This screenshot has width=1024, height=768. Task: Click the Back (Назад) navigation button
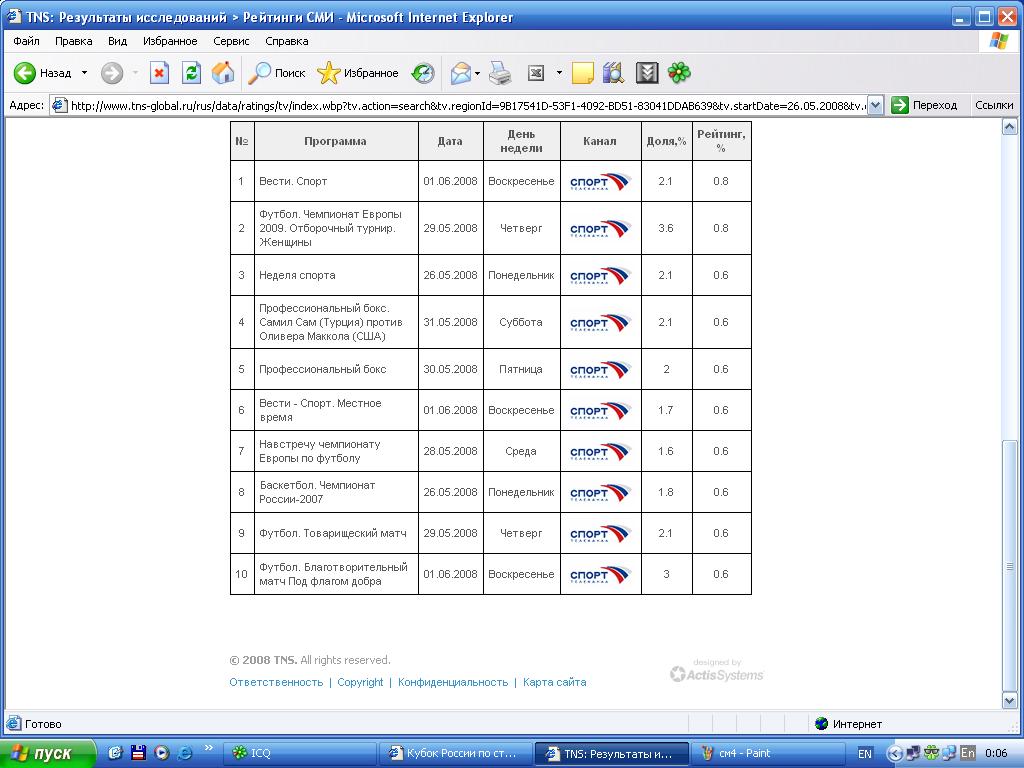tap(44, 73)
